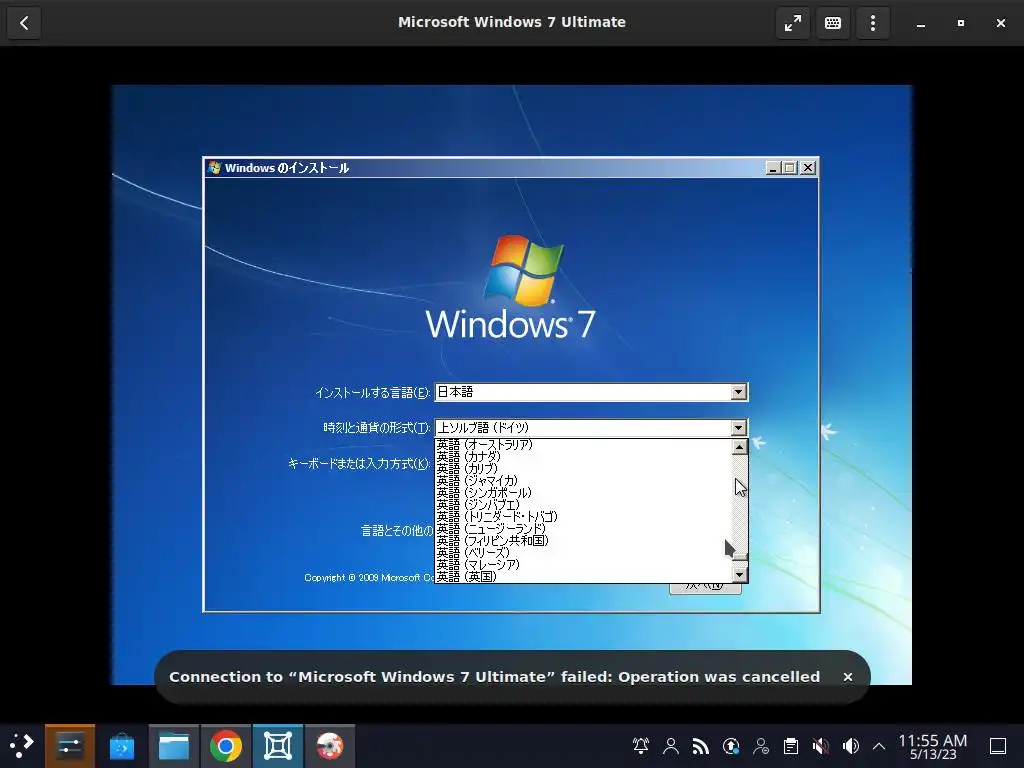
Task: Select 英語 (カナダ) from the list
Action: pyautogui.click(x=583, y=456)
